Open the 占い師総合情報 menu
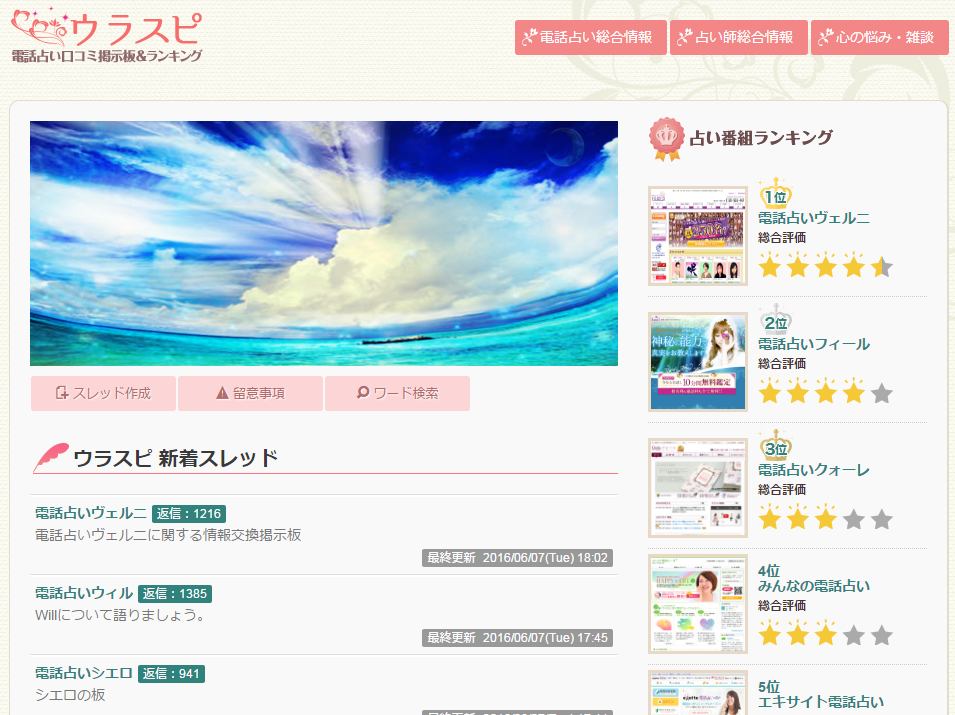Viewport: 955px width, 715px height. click(739, 37)
